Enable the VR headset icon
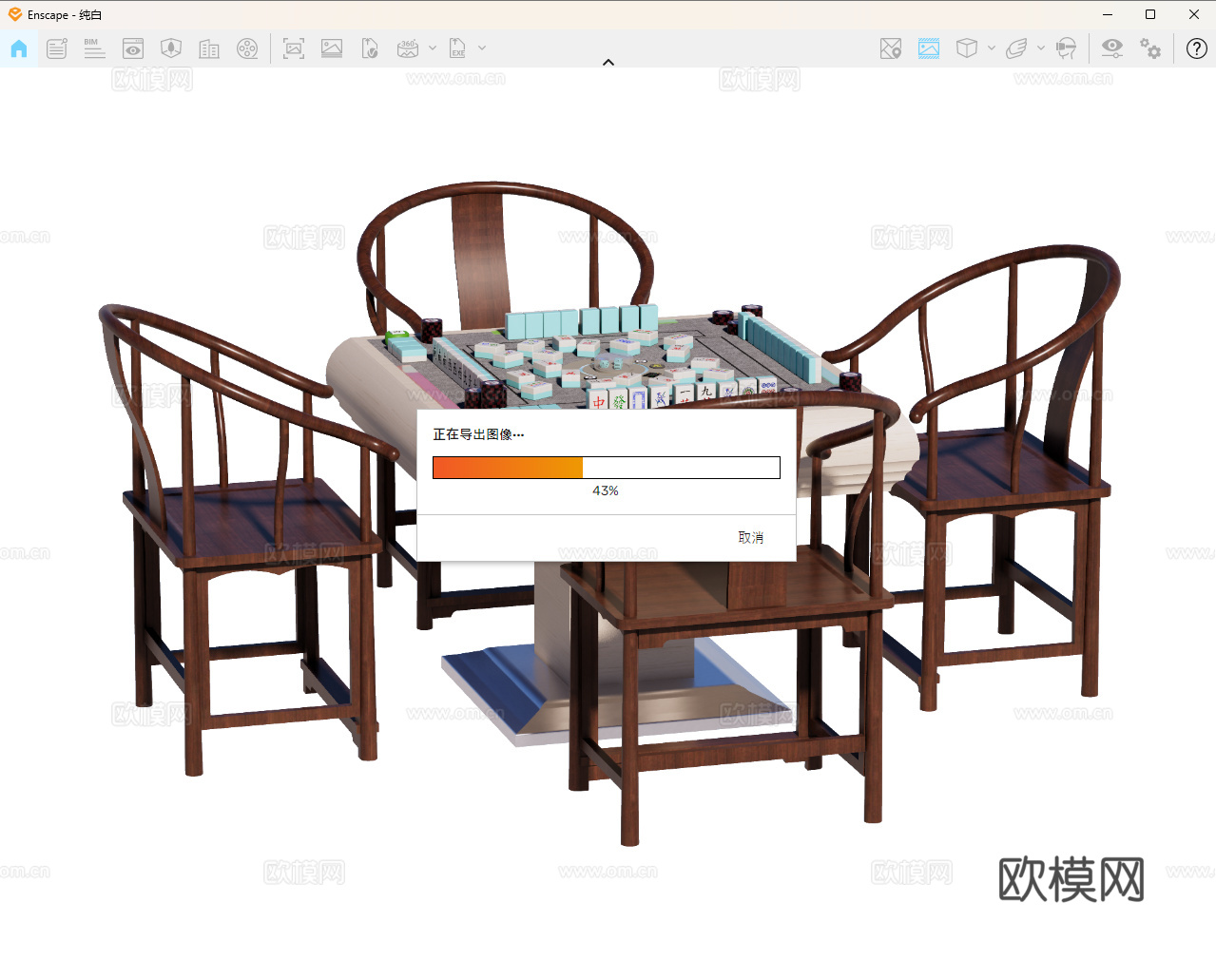Viewport: 1216px width, 980px height. point(1067,48)
